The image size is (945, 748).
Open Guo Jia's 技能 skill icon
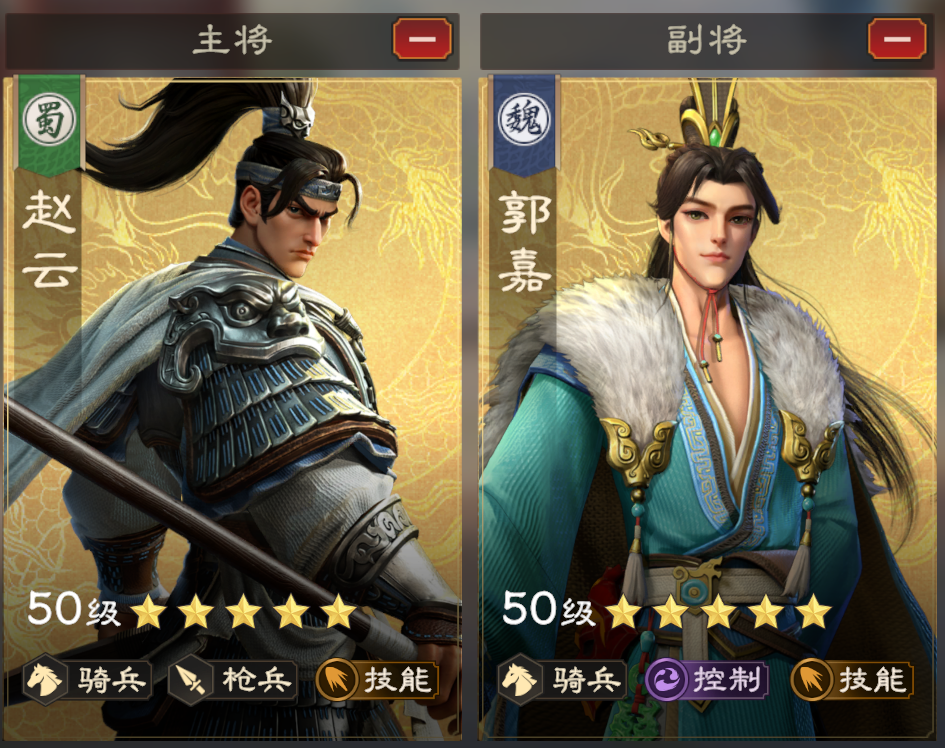pos(812,680)
